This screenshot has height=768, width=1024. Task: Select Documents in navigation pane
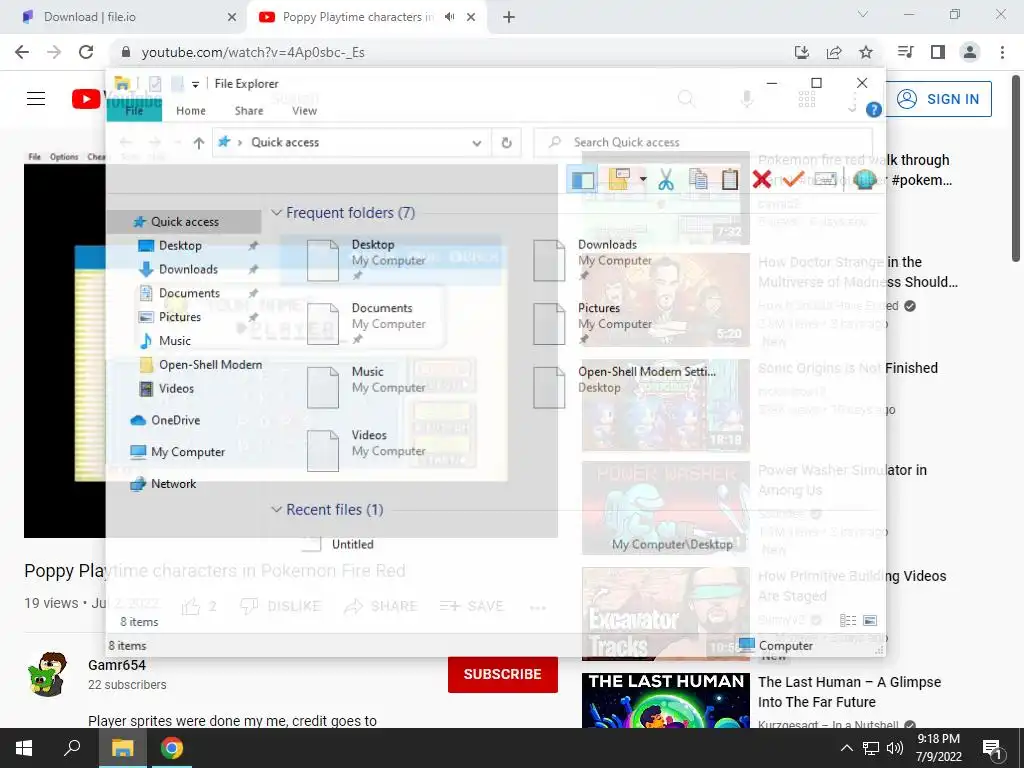click(x=189, y=293)
